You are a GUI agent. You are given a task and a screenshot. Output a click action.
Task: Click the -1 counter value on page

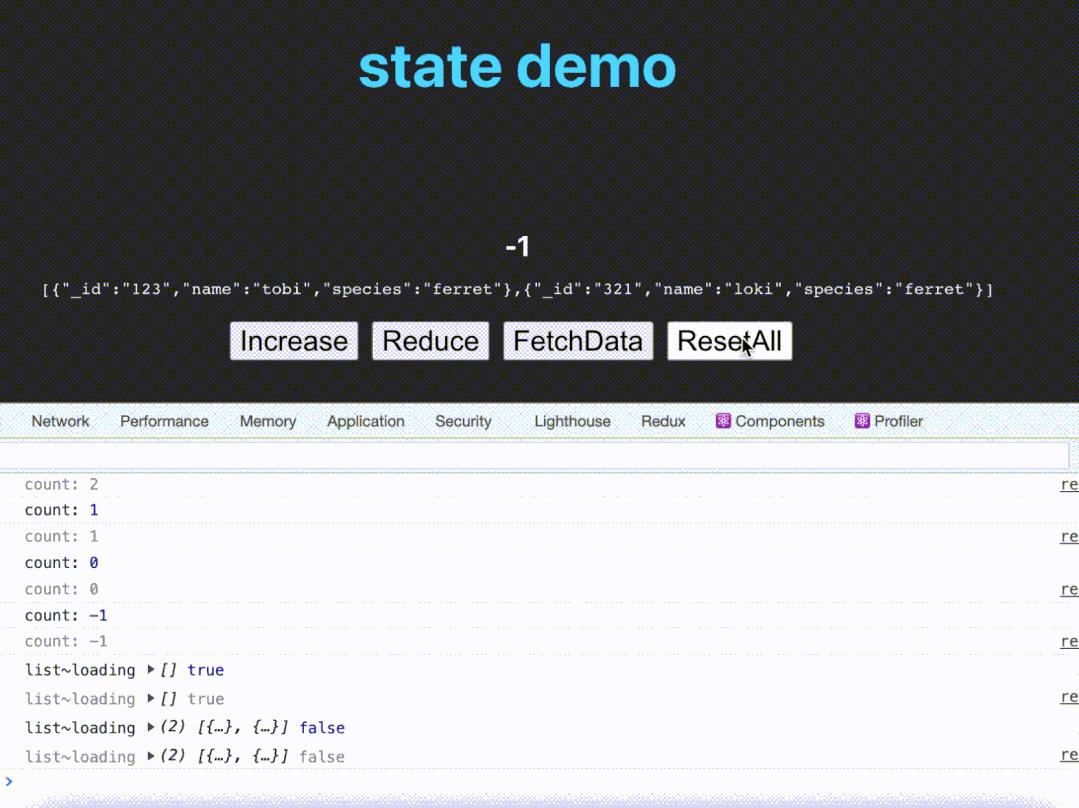click(x=517, y=246)
